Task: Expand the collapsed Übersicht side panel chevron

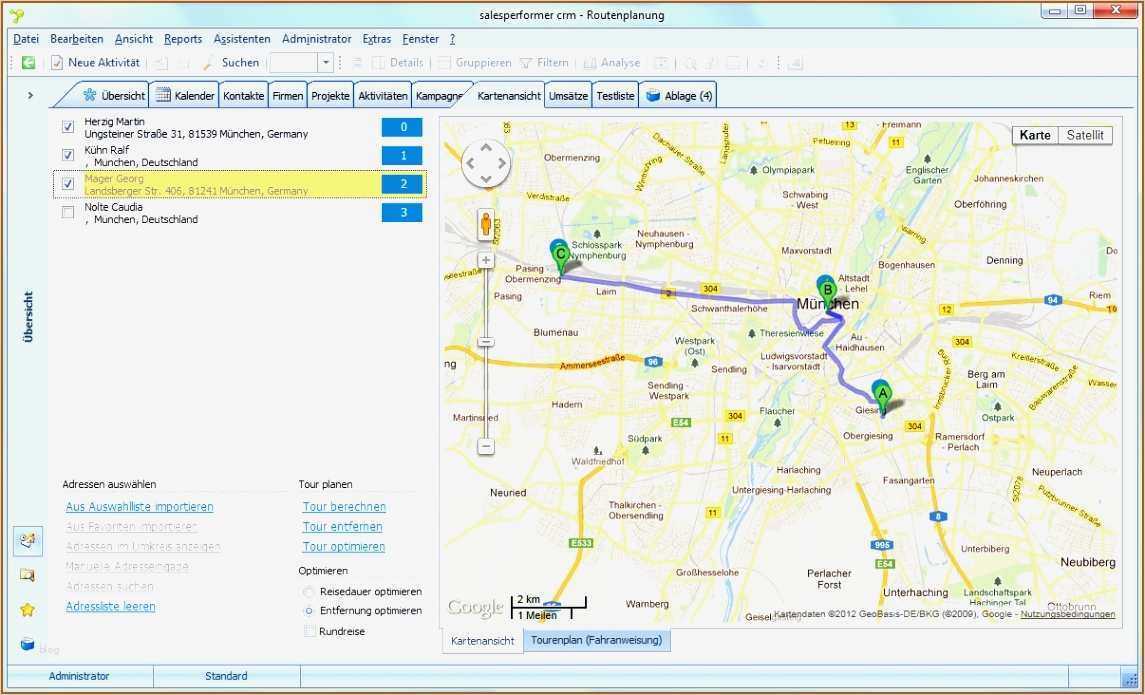Action: point(30,95)
